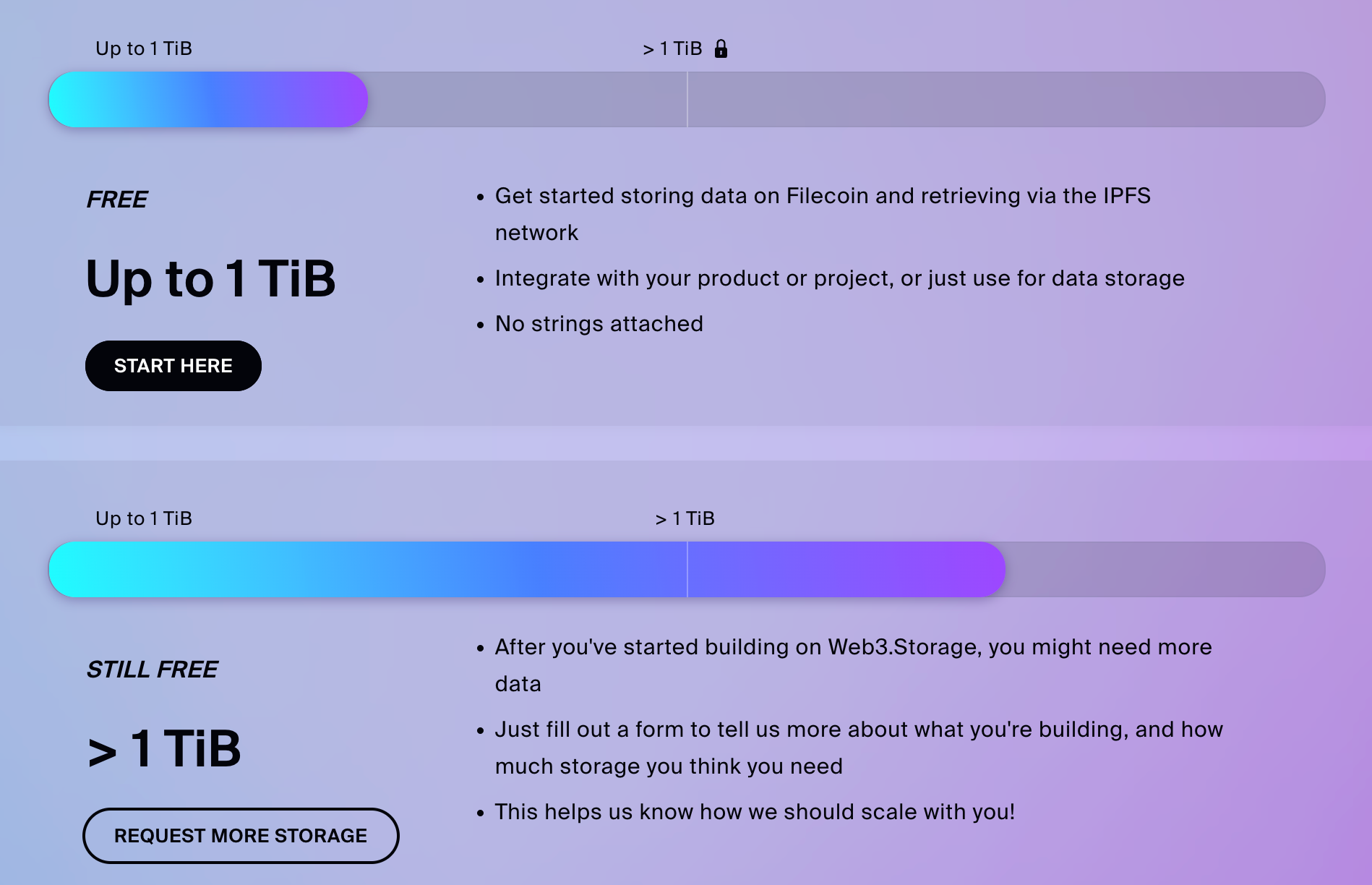Click the gradient-filled part of the second storage bar
Screen dimensions: 1372x885
pyautogui.click(x=526, y=570)
